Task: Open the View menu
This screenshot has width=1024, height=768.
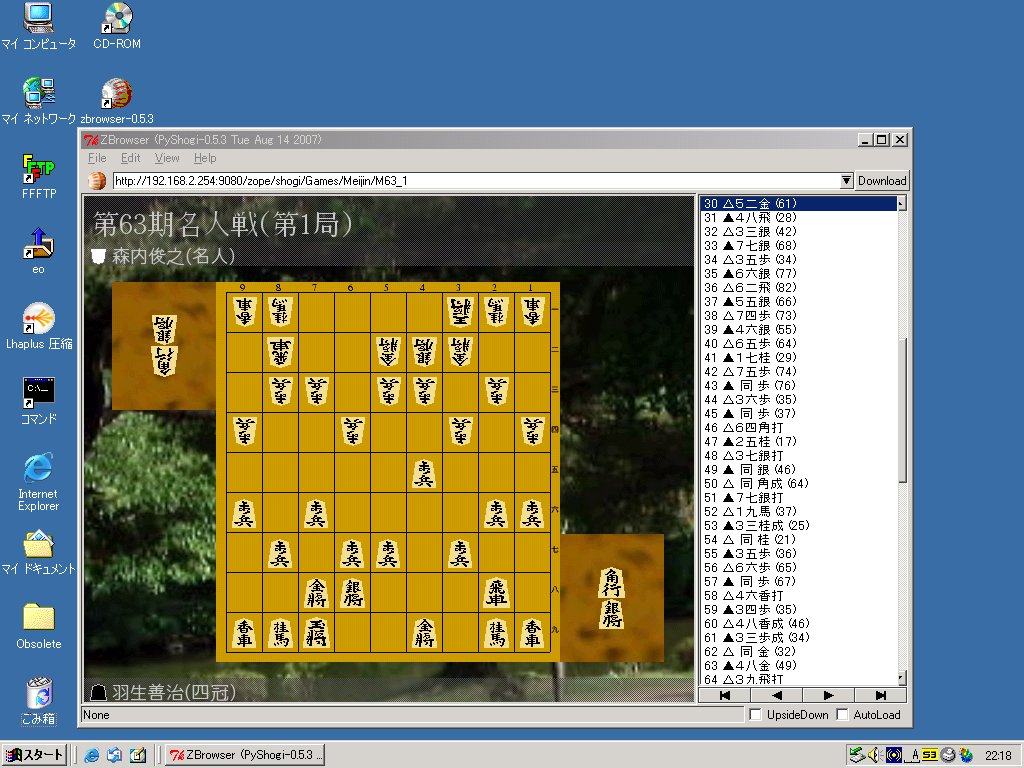Action: tap(167, 158)
